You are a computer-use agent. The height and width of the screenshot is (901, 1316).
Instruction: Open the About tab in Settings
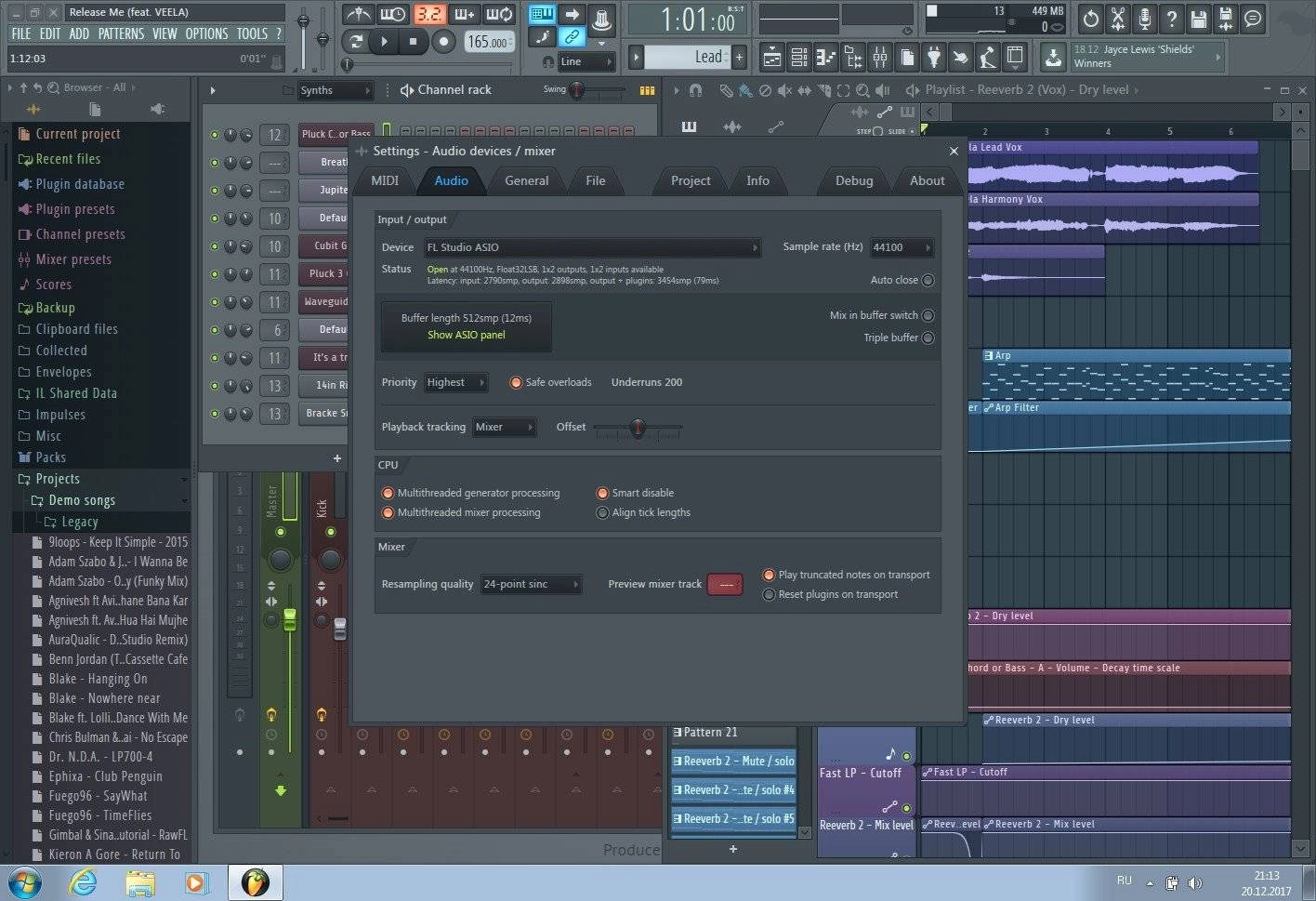927,180
